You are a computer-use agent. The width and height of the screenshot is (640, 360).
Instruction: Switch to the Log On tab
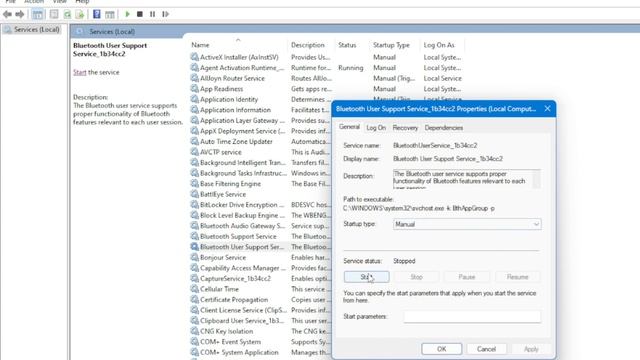(376, 128)
